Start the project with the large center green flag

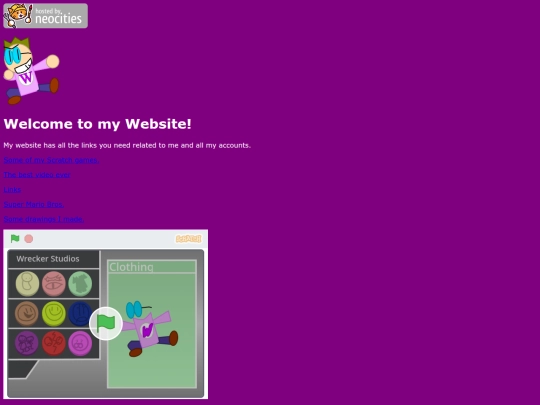pyautogui.click(x=106, y=324)
